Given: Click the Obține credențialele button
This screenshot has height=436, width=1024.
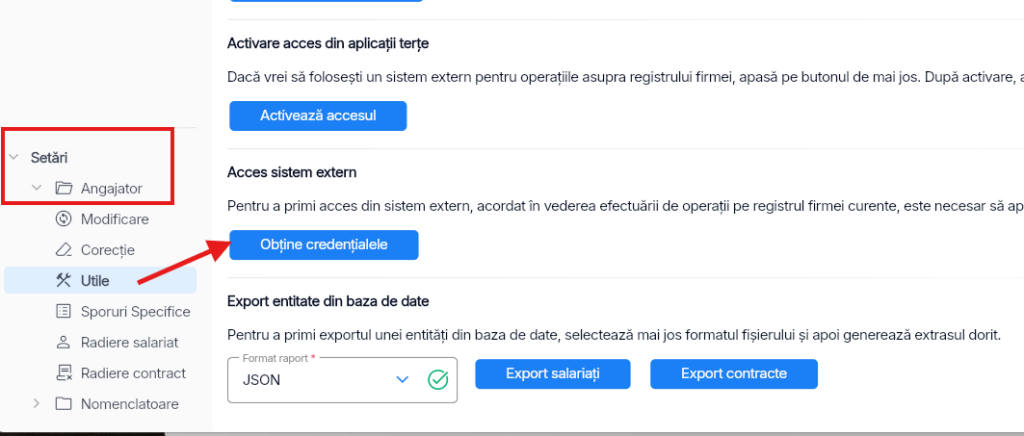Looking at the screenshot, I should click(324, 245).
